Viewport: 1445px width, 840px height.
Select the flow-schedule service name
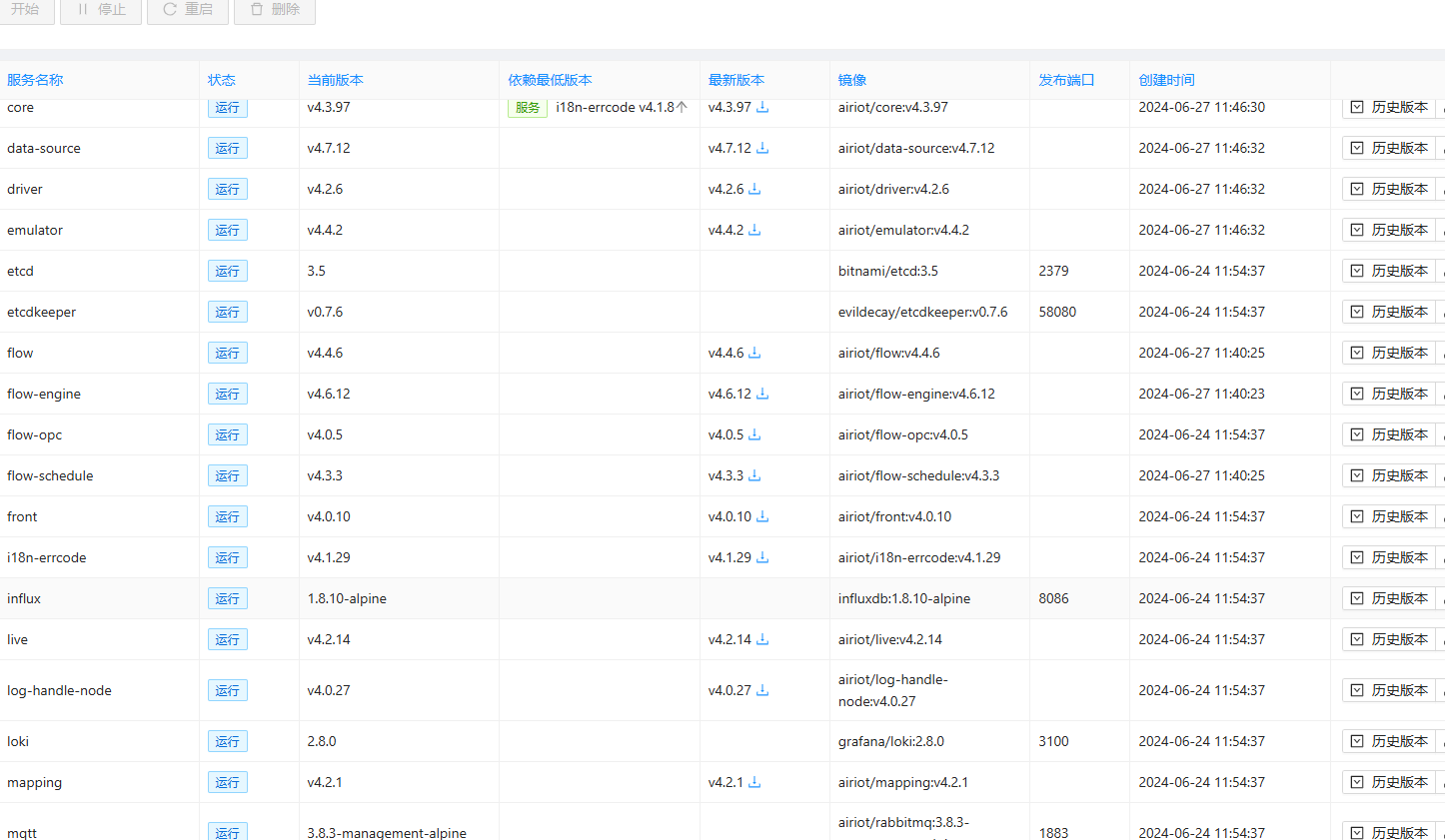[50, 475]
